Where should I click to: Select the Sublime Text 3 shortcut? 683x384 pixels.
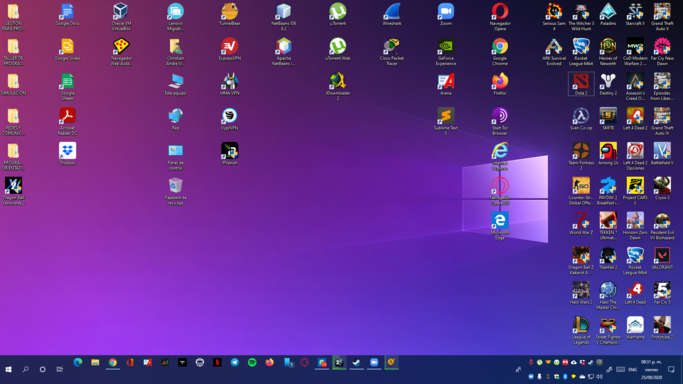pos(446,122)
